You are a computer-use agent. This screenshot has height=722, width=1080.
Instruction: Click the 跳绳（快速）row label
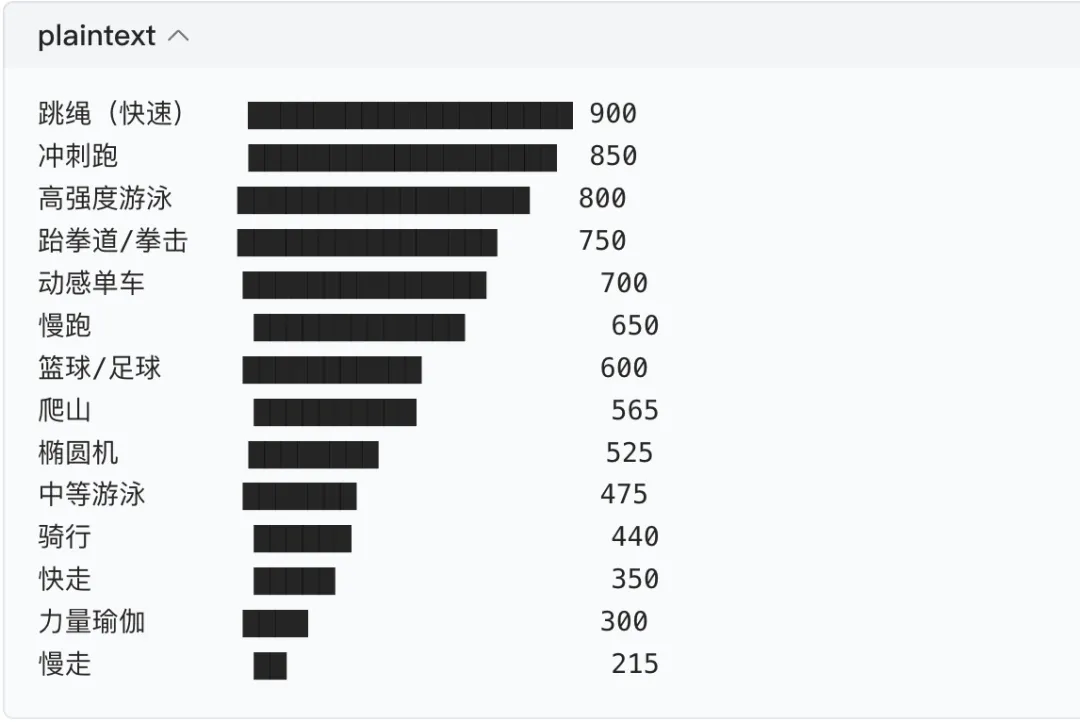coord(111,114)
